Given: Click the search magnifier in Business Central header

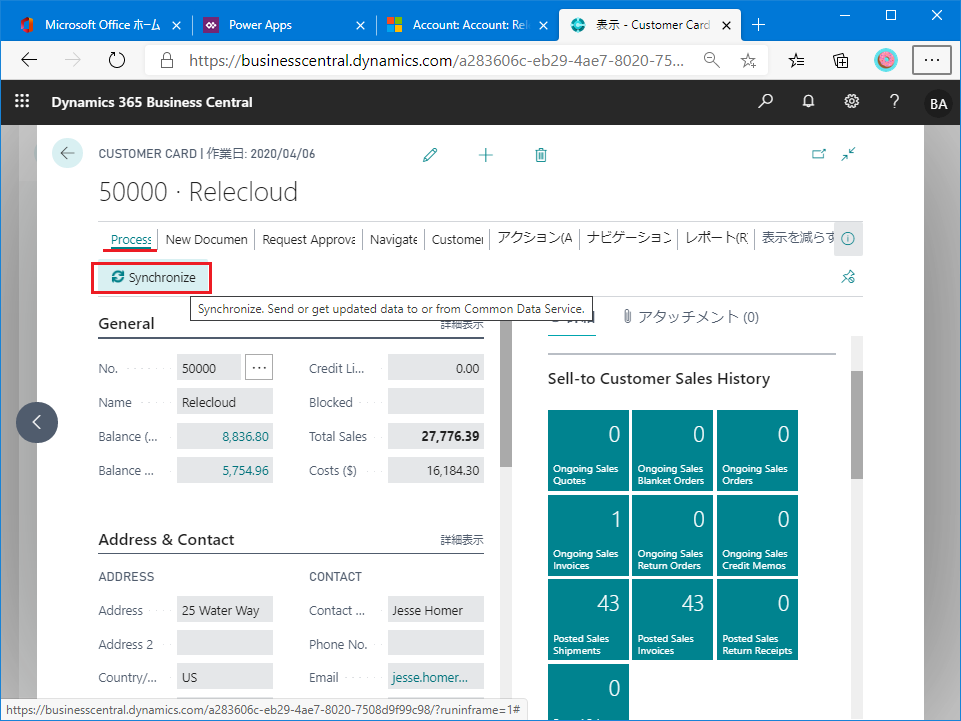Looking at the screenshot, I should (x=765, y=101).
